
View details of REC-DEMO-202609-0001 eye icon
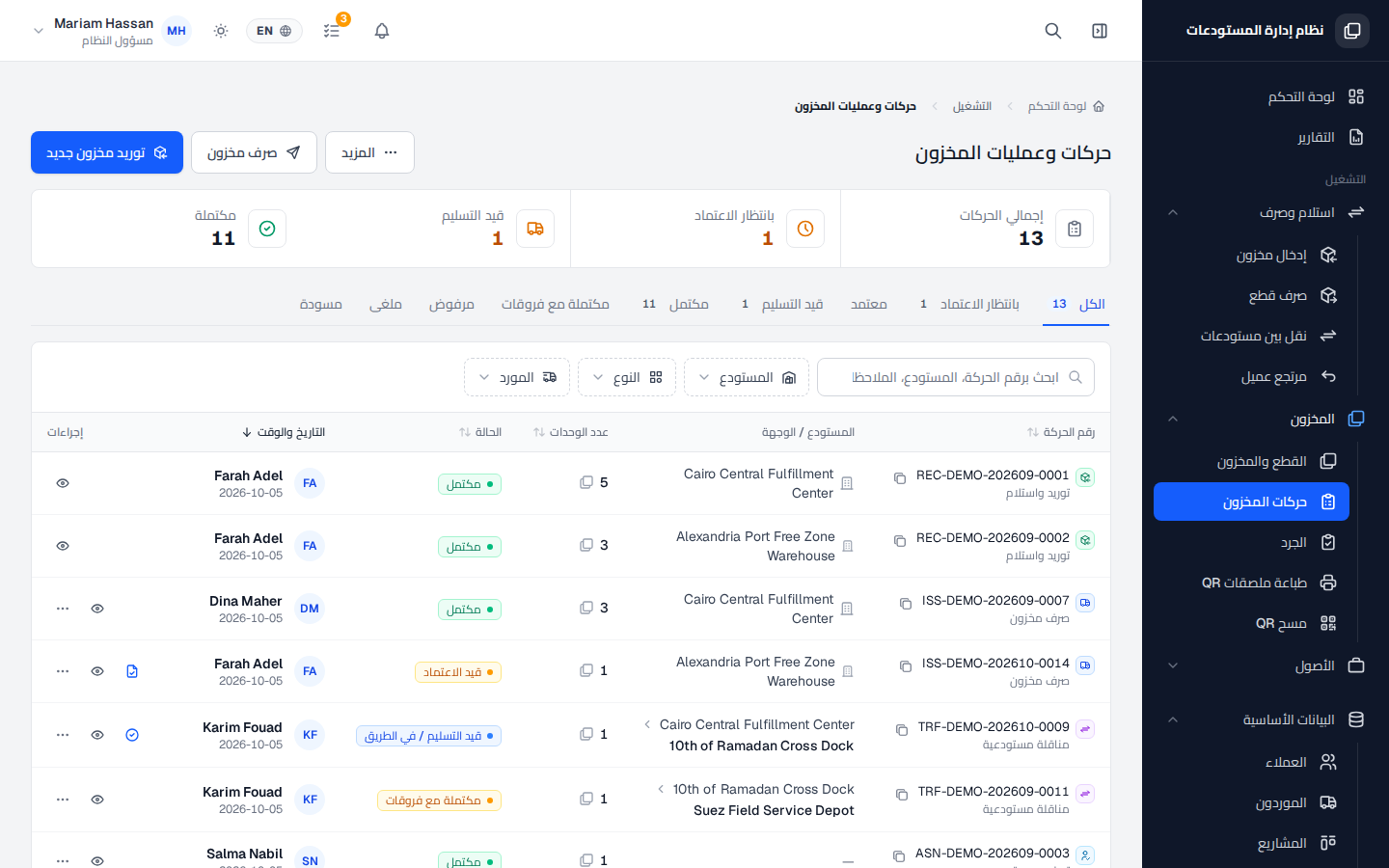[x=63, y=483]
